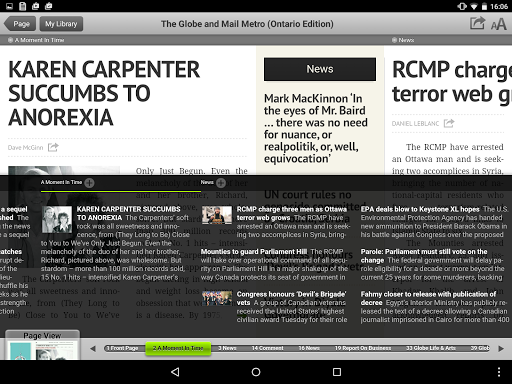Tap the Devil's Brigade story thumbnail
This screenshot has width=512, height=384.
(x=217, y=299)
